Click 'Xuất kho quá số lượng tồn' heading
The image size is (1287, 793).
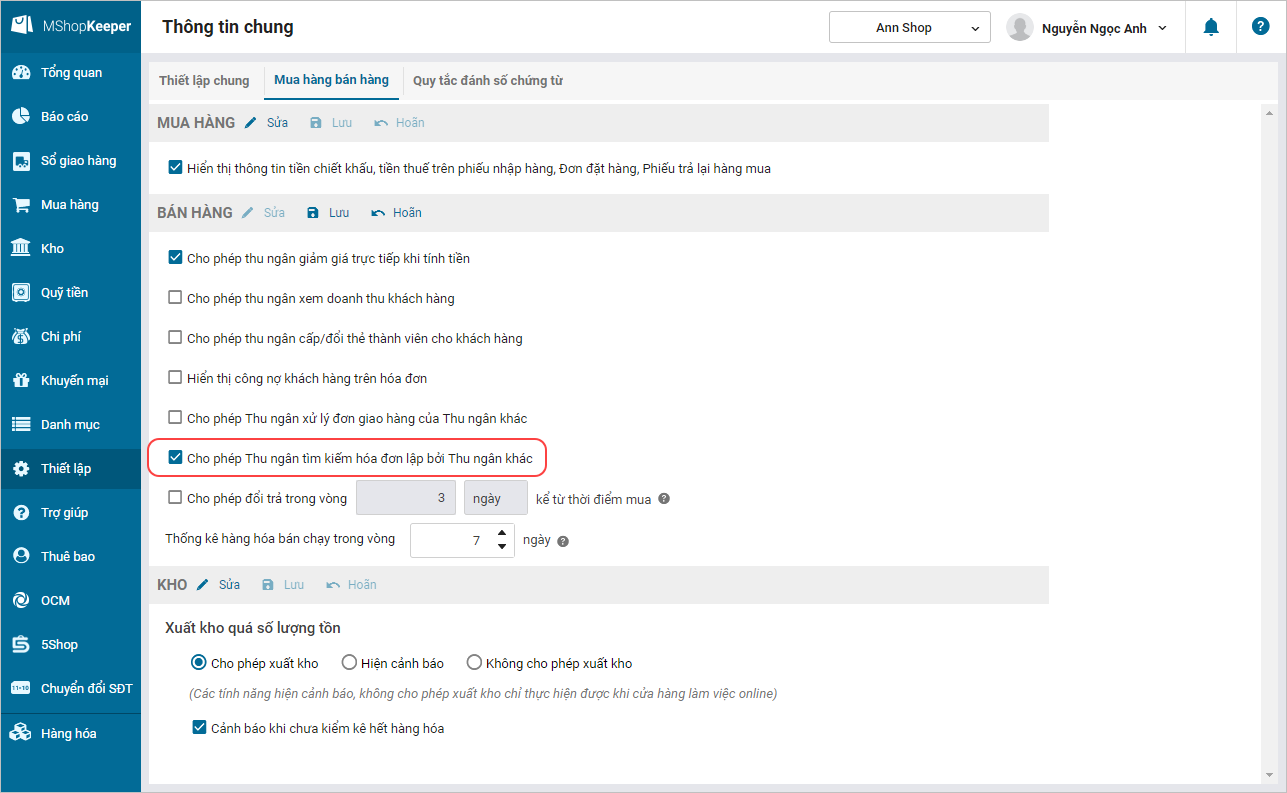point(253,628)
